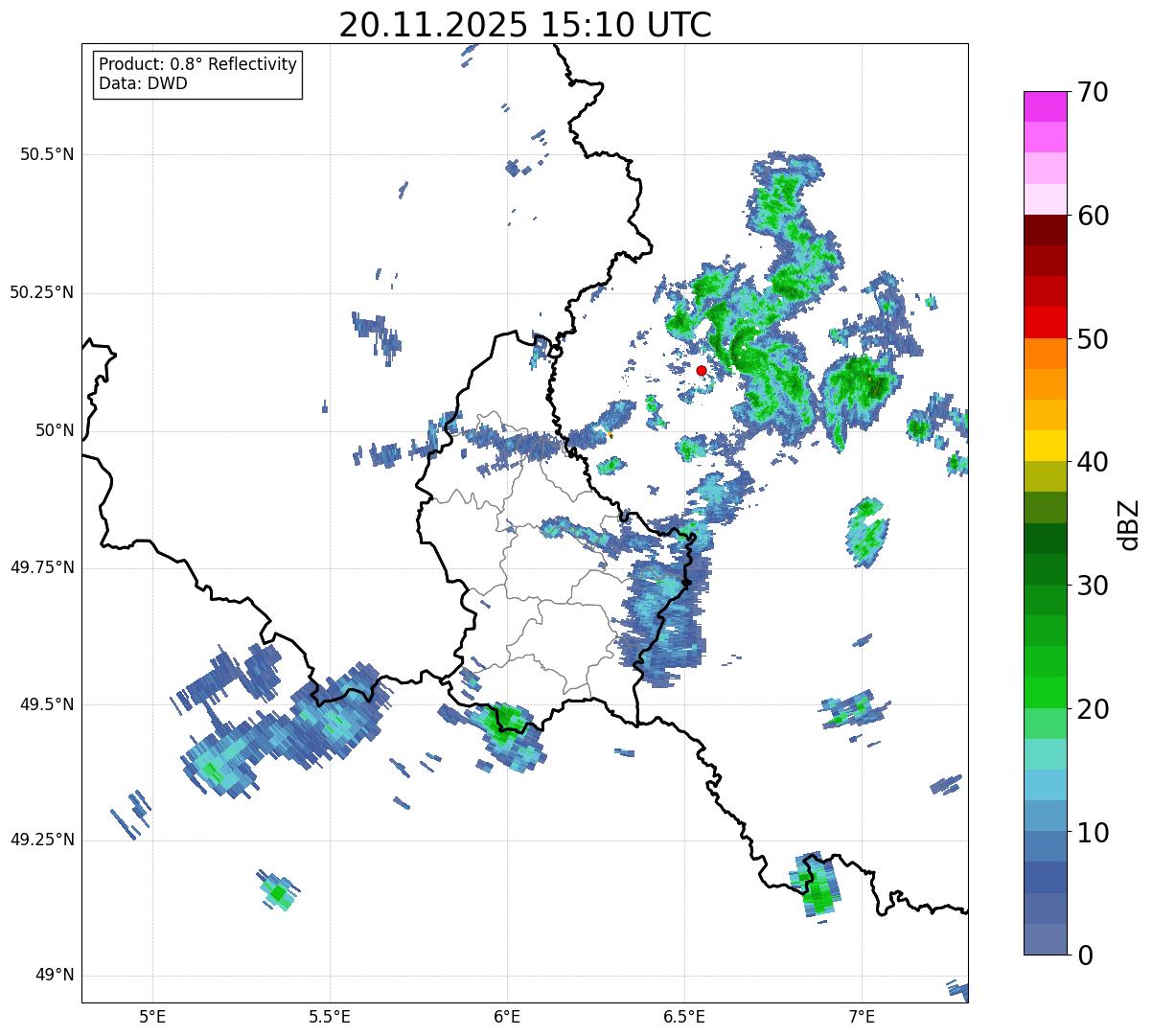The image size is (1152, 1036).
Task: Click the 50.25°N latitude label
Action: (41, 292)
